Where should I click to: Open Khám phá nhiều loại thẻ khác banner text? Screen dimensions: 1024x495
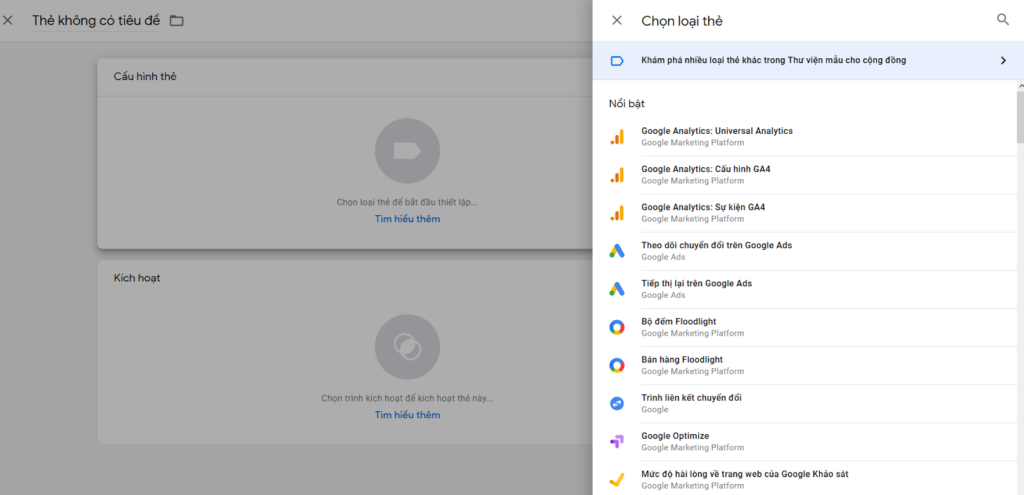773,60
